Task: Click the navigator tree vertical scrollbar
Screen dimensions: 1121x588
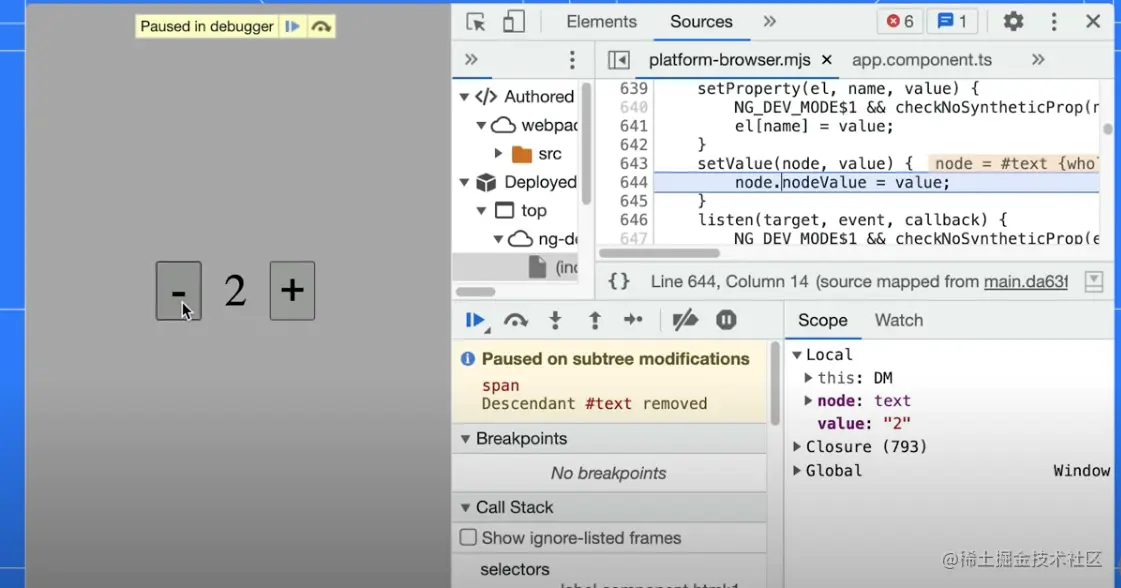Action: click(586, 143)
